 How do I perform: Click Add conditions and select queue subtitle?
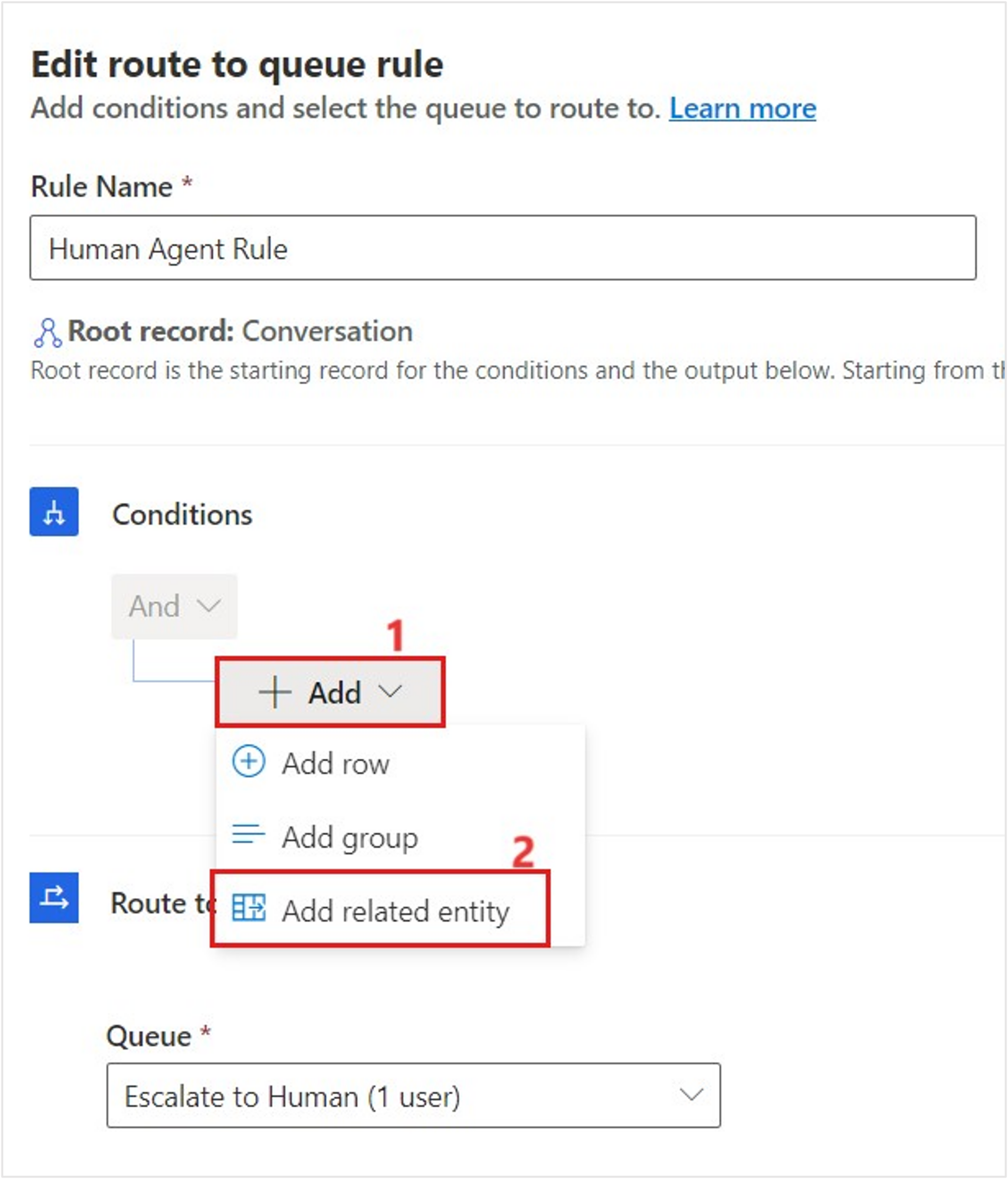click(x=345, y=108)
